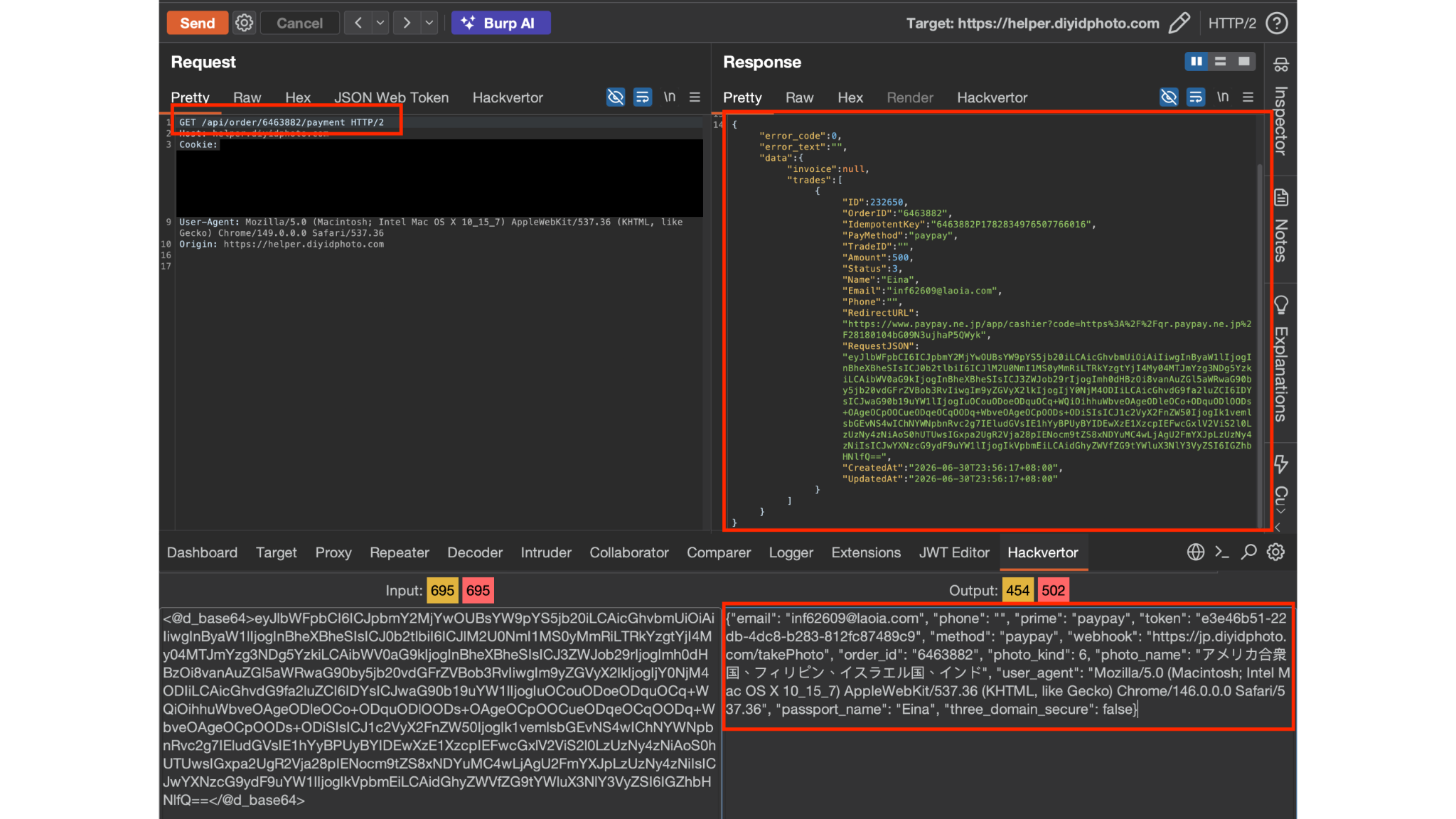This screenshot has height=819, width=1456.
Task: Switch Request view to Raw tab
Action: coord(247,97)
